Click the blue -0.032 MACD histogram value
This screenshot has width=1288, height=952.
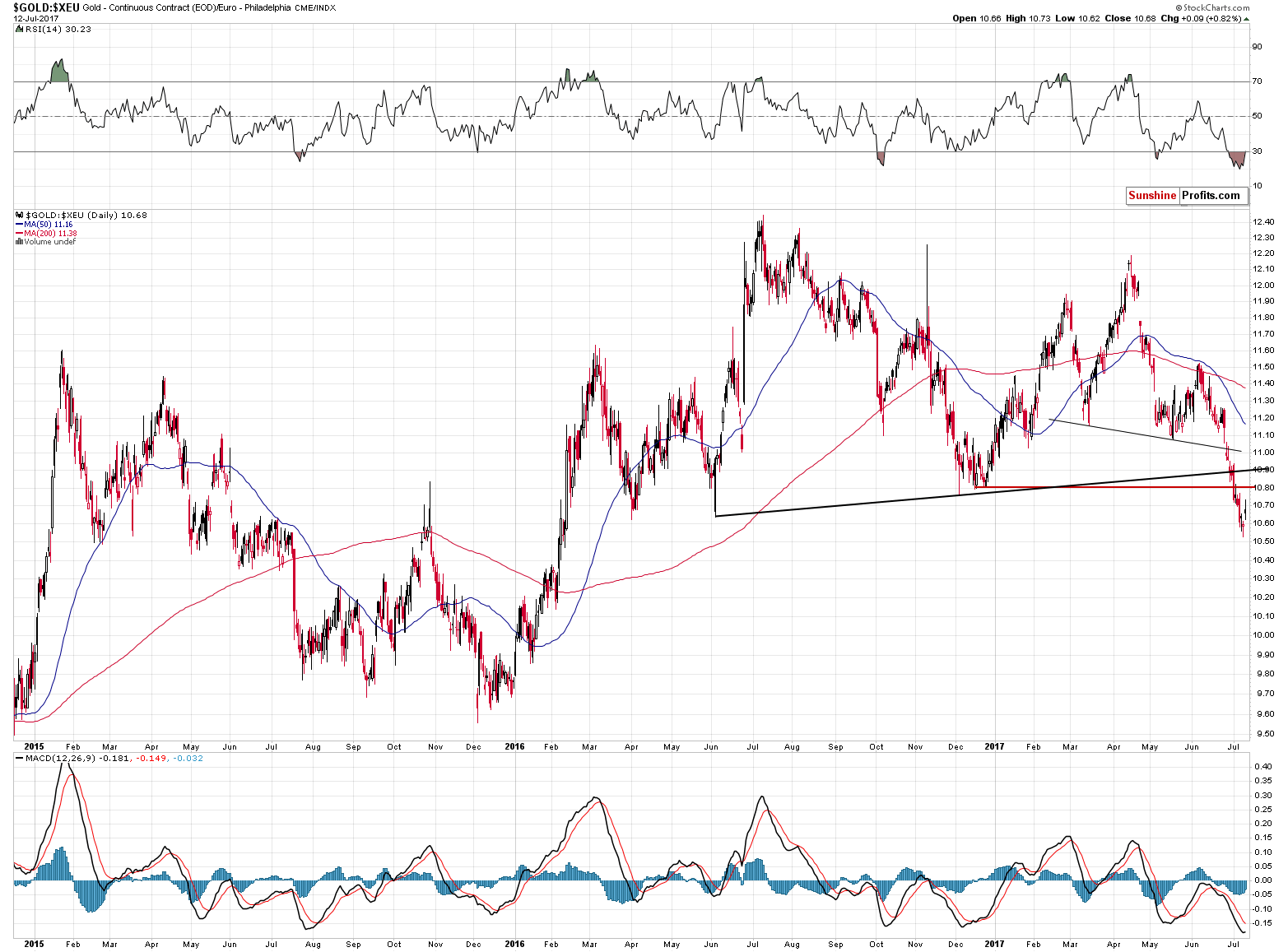pos(188,758)
